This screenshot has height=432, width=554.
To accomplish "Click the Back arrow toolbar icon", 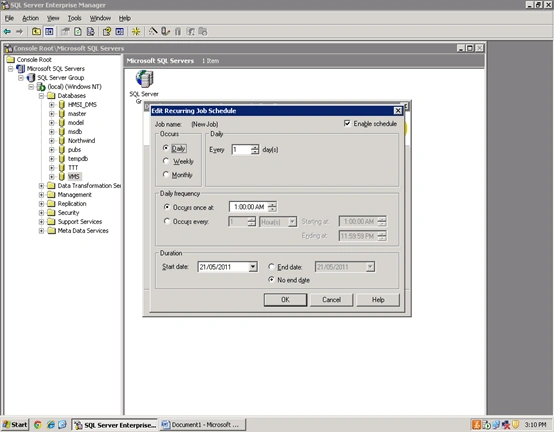I will [x=7, y=32].
